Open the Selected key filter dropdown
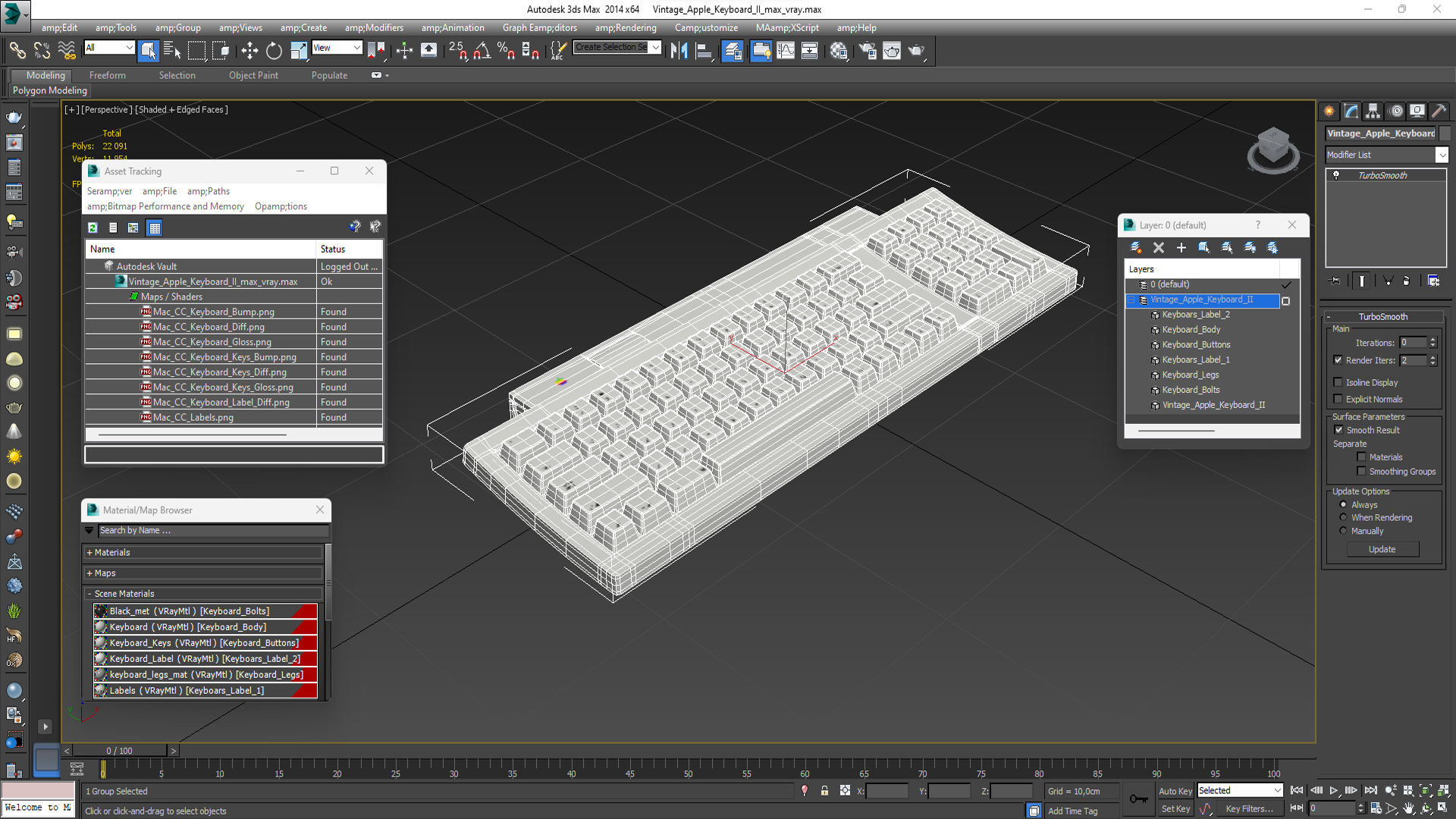 1240,790
